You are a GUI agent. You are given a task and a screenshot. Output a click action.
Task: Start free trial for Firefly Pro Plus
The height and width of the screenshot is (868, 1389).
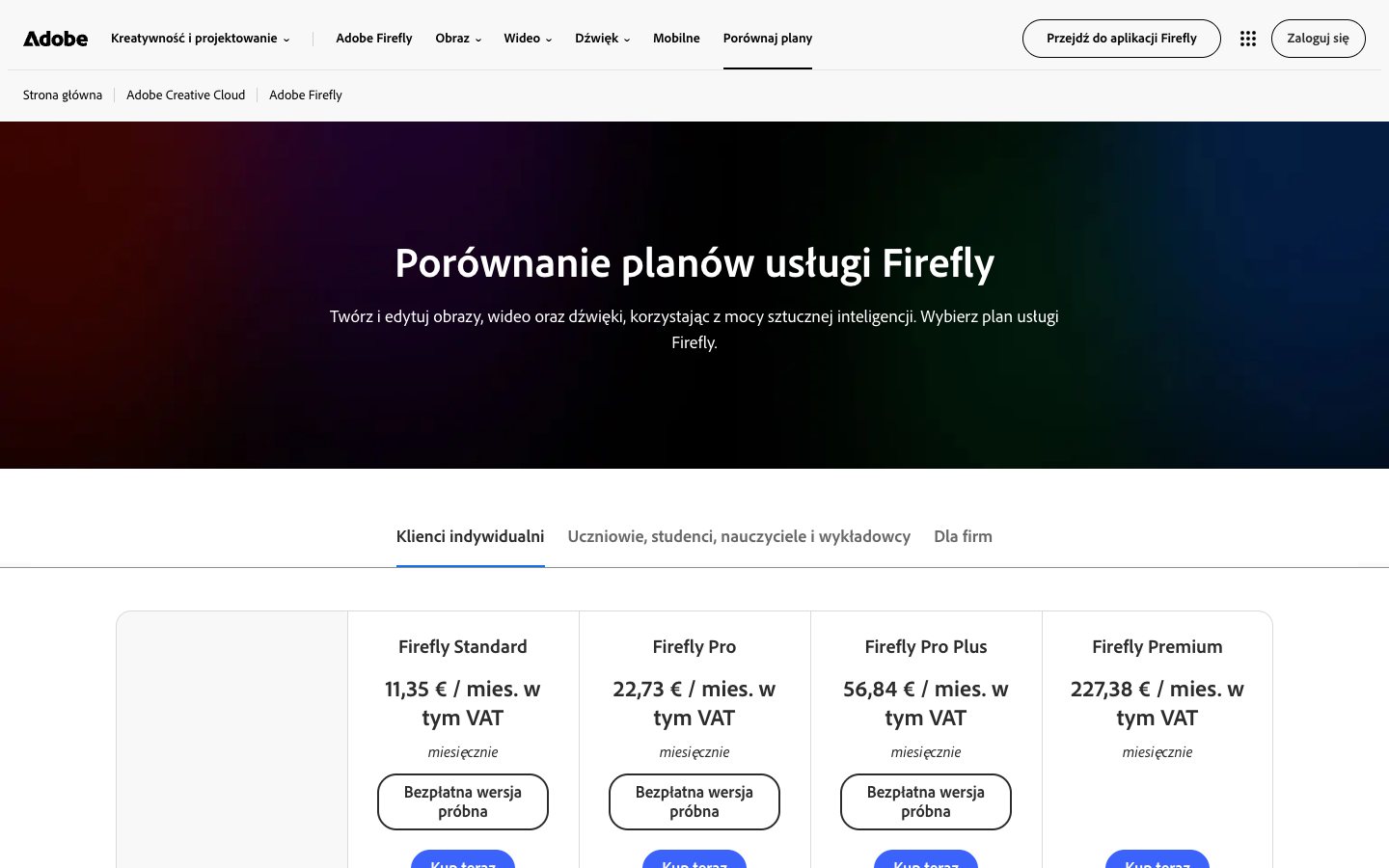coord(926,801)
